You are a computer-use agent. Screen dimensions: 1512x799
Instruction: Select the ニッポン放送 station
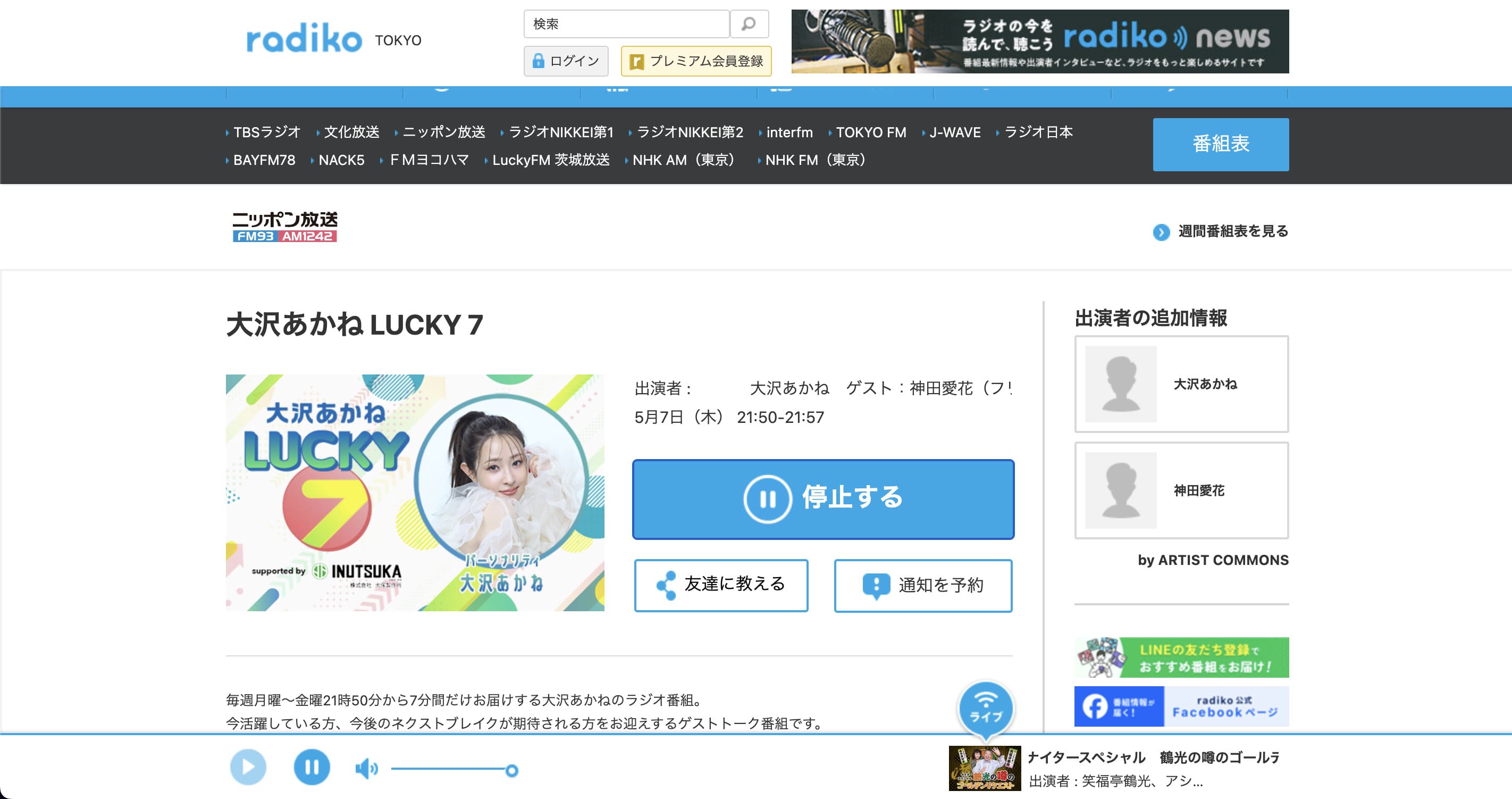(x=443, y=132)
